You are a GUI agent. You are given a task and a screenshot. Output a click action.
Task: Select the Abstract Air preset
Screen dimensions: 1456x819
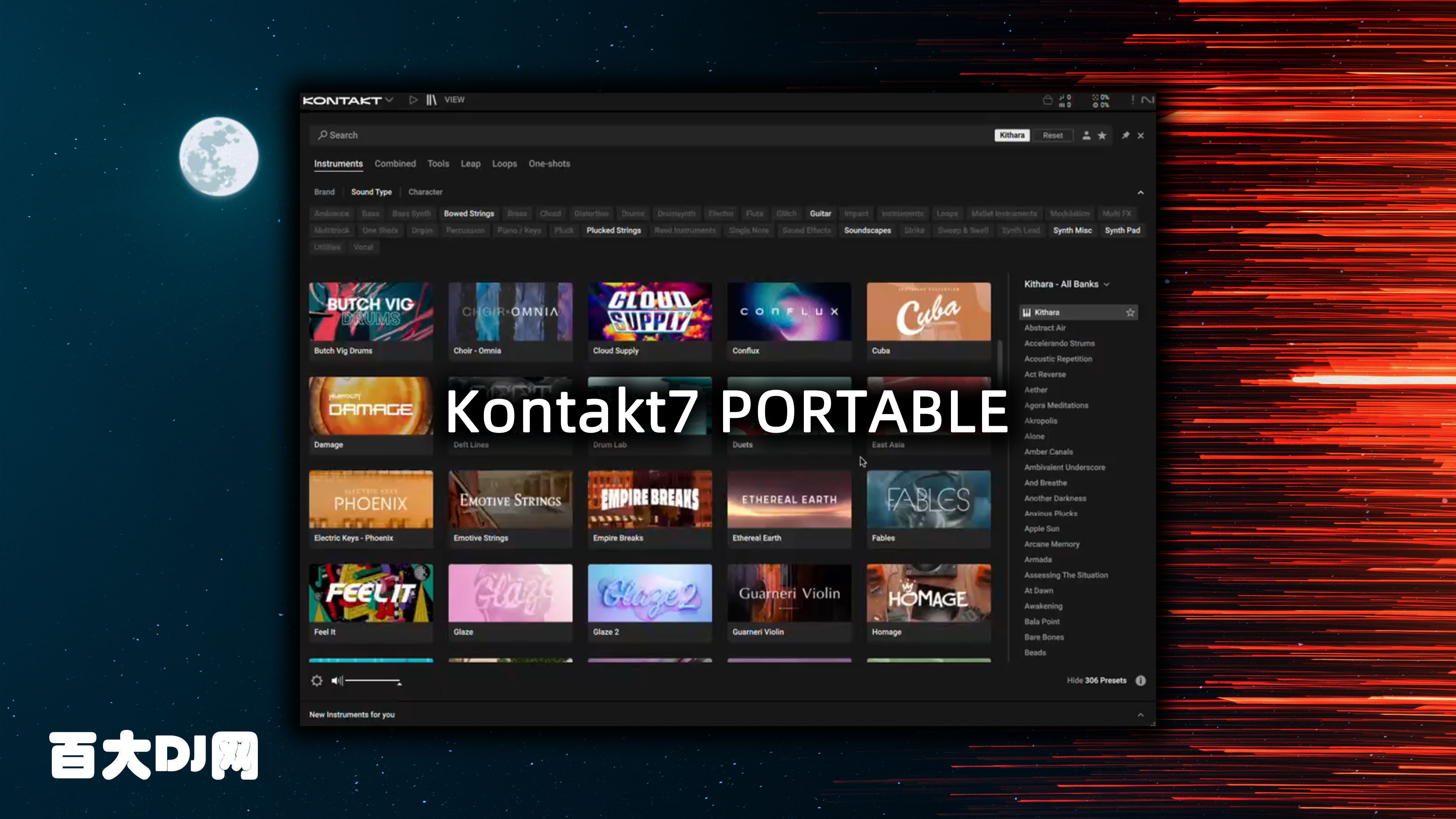[1045, 328]
